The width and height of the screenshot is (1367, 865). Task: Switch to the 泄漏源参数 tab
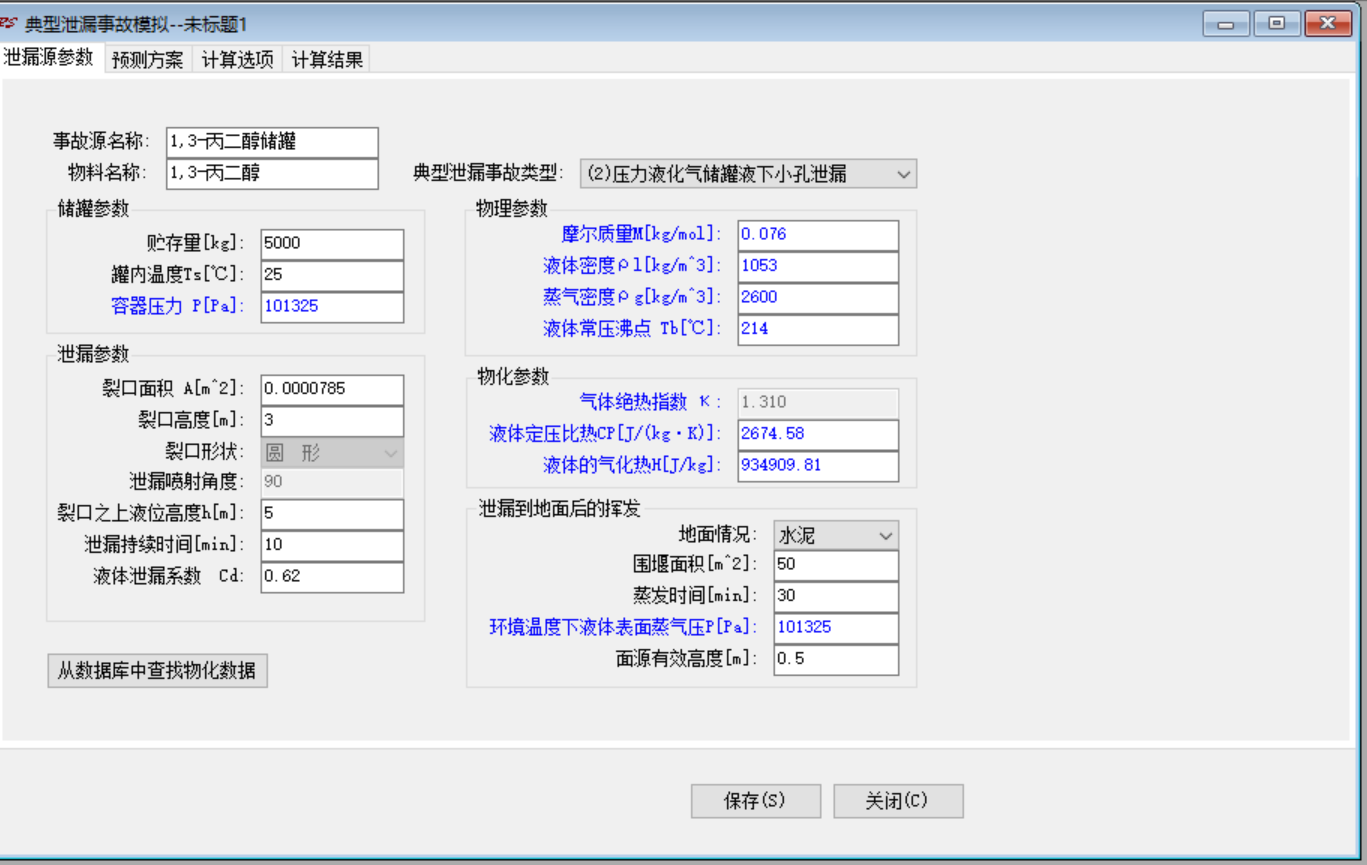tap(49, 56)
